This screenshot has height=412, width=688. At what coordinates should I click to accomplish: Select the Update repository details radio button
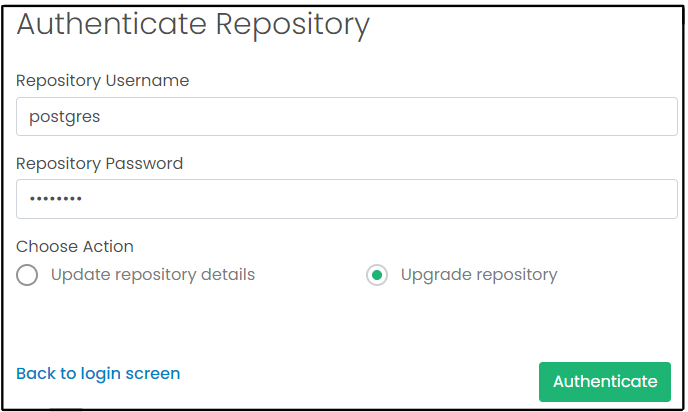coord(27,275)
